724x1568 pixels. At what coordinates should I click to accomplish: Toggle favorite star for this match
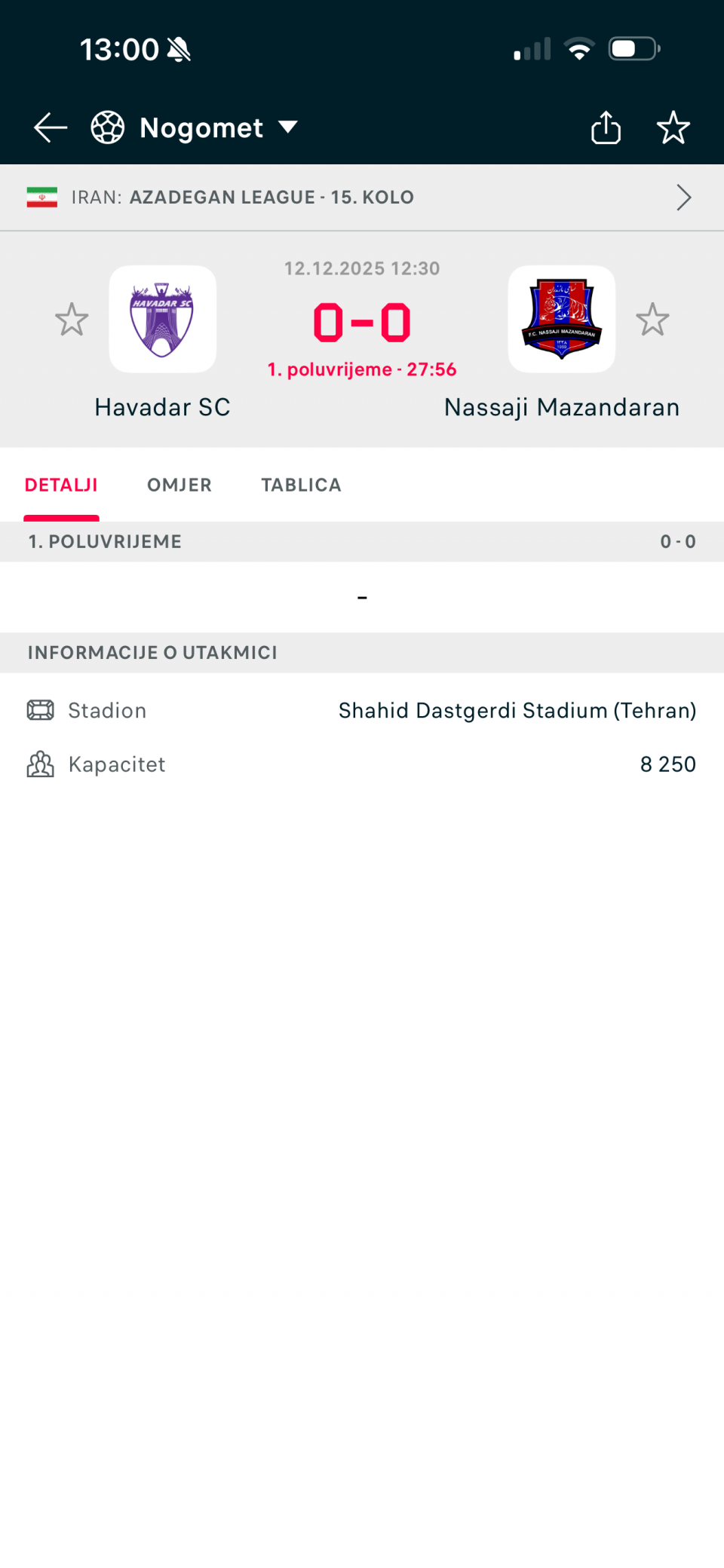(x=673, y=127)
